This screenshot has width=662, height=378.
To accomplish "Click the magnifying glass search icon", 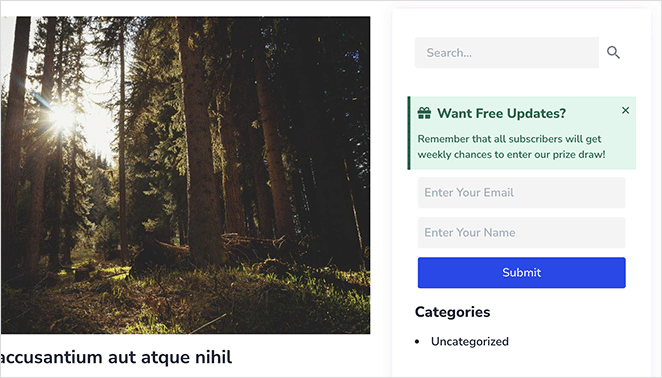I will point(613,52).
